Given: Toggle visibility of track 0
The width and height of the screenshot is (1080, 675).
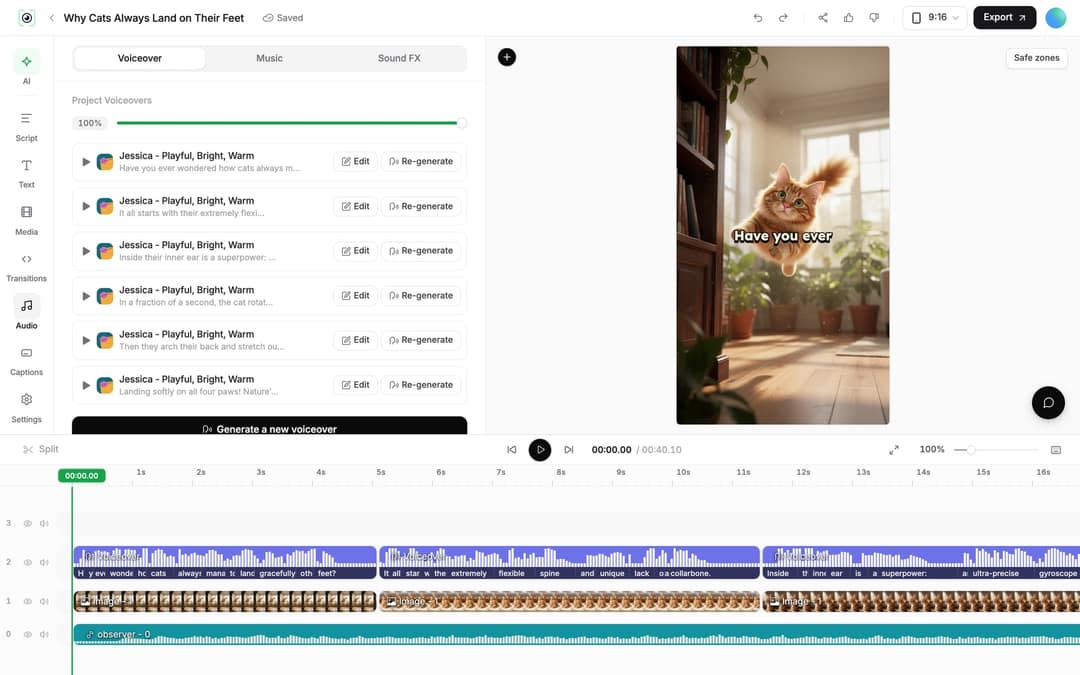Looking at the screenshot, I should click(28, 634).
